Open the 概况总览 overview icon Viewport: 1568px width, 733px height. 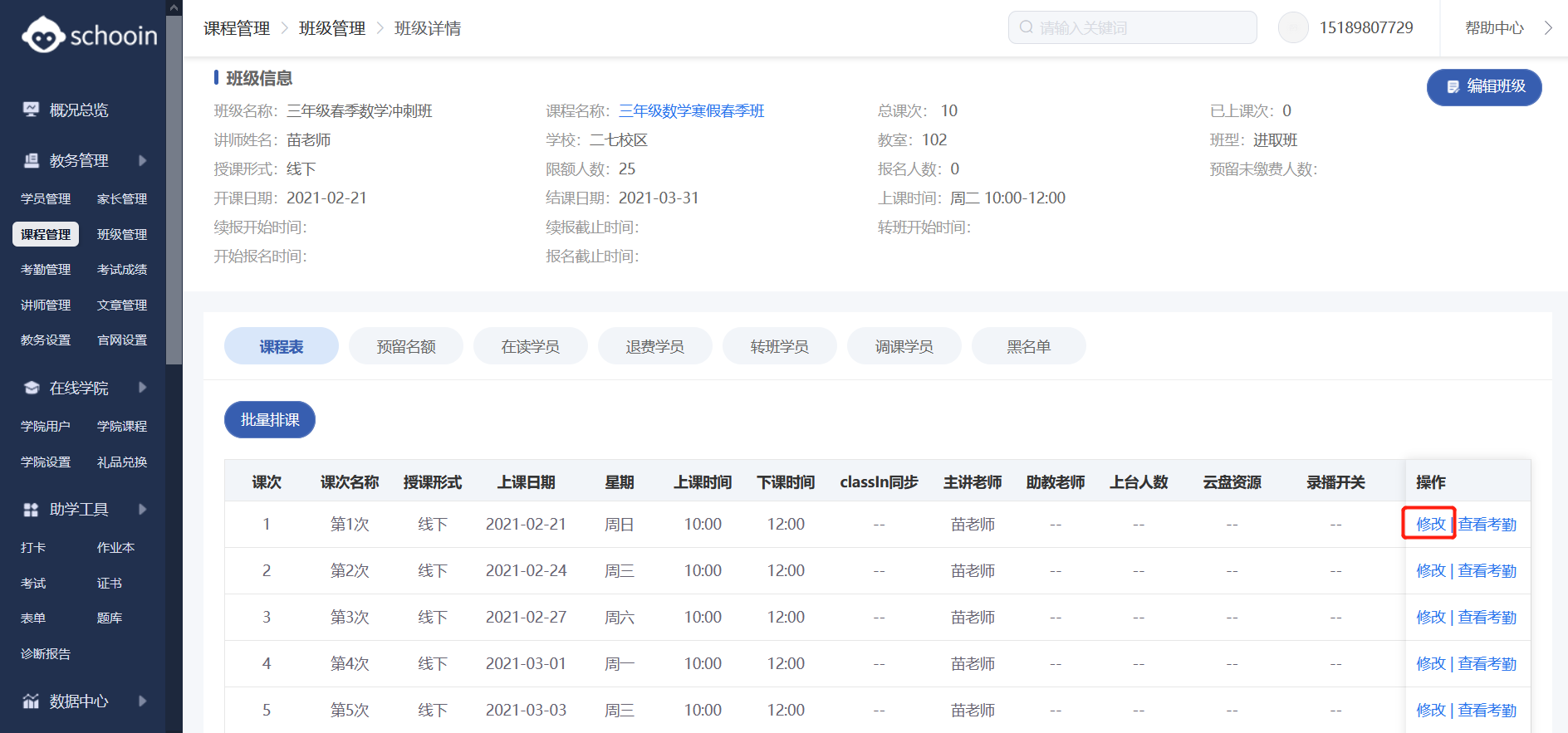coord(31,110)
